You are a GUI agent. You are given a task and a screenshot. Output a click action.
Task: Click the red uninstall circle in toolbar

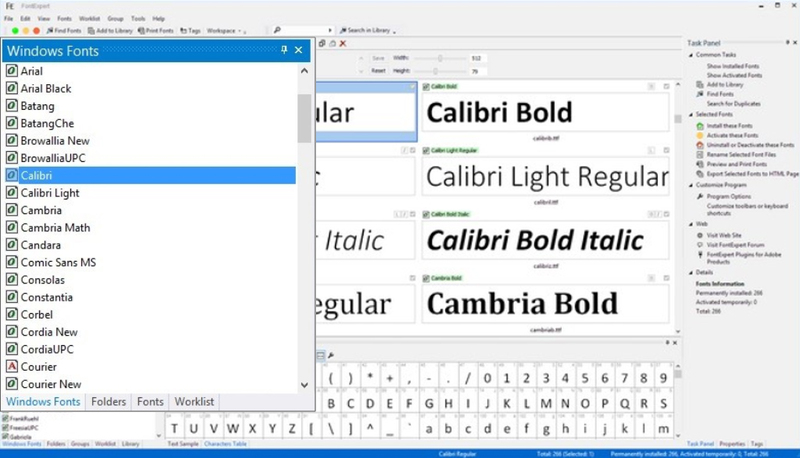[36, 31]
